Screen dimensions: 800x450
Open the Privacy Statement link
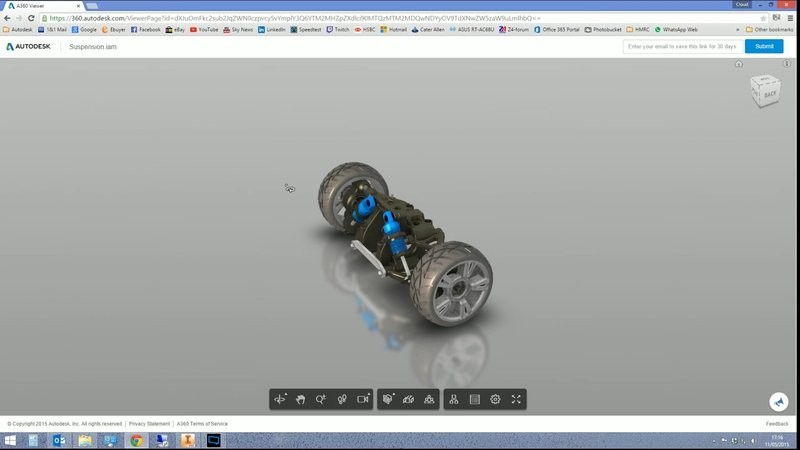pos(149,424)
